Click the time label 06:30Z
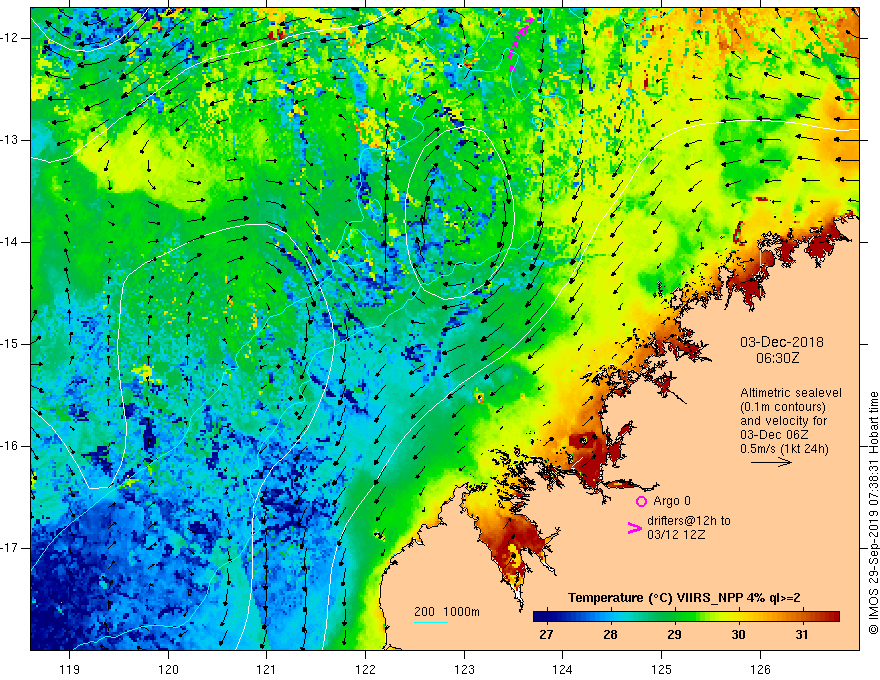This screenshot has height=680, width=880. [x=777, y=358]
